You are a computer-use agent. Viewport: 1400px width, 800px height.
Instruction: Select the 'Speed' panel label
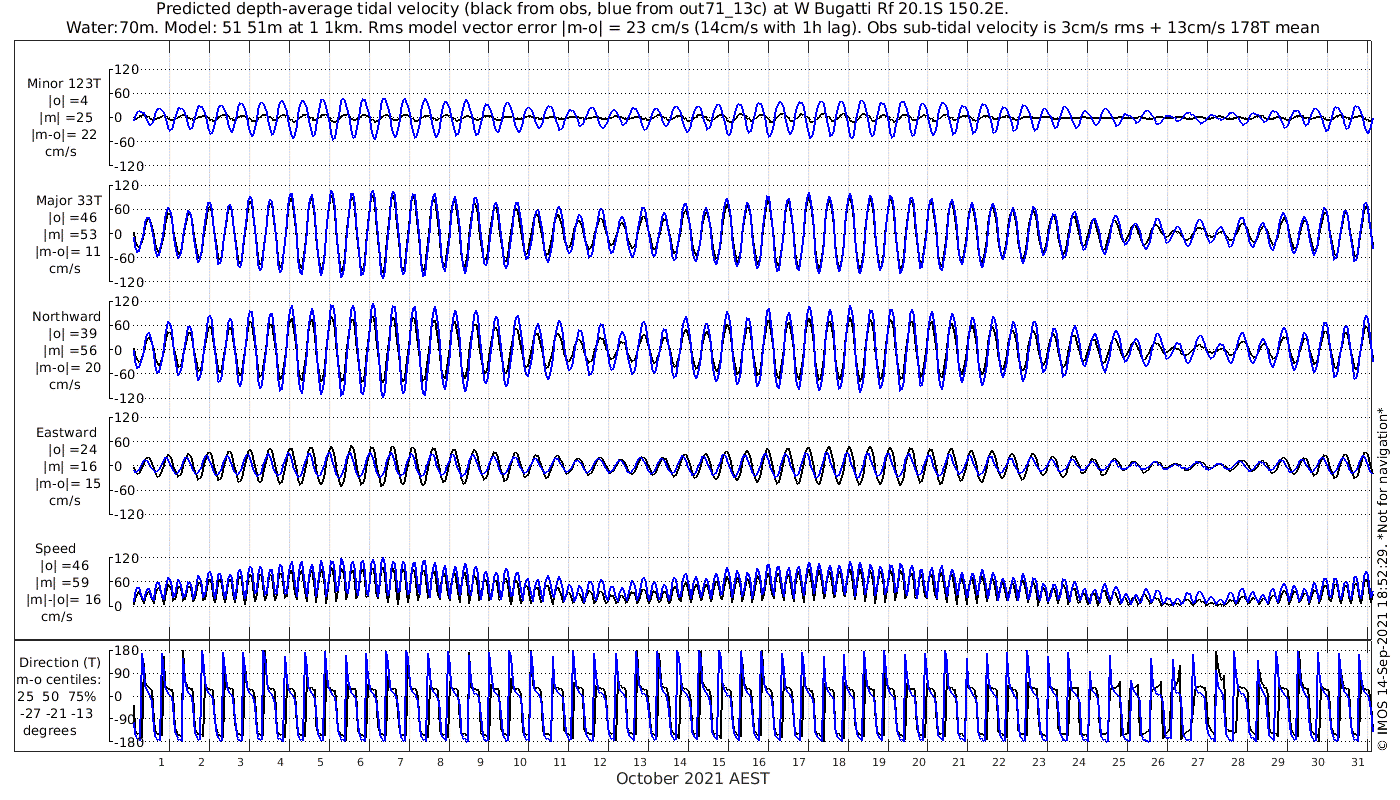55,549
